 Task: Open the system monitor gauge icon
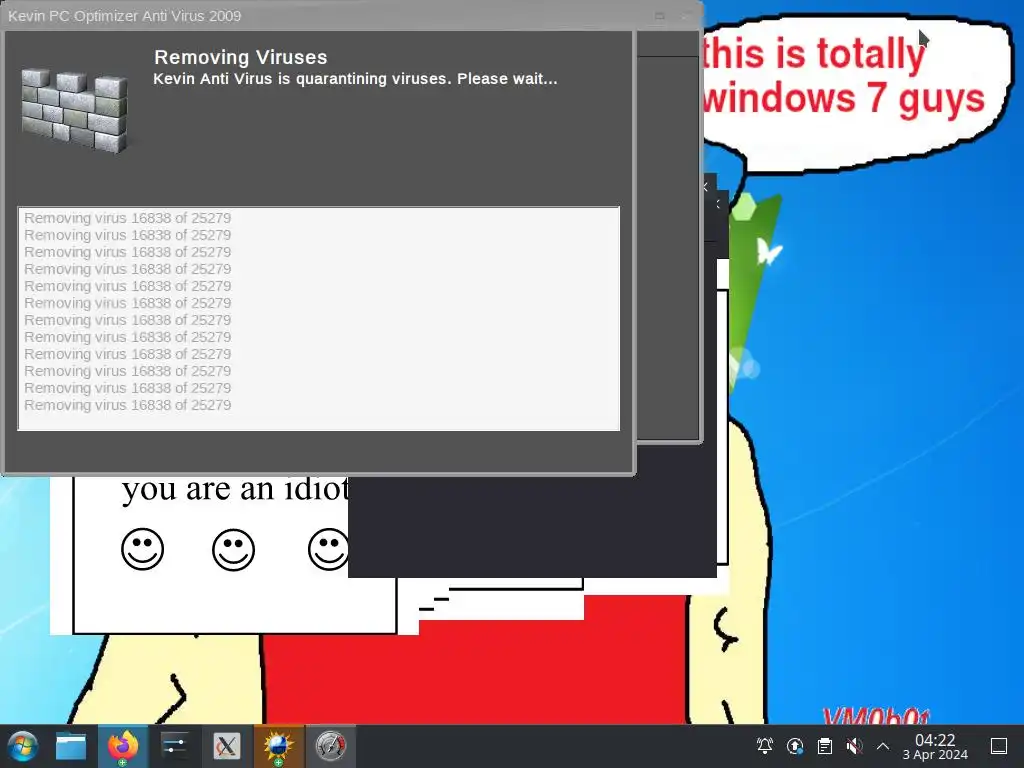[x=330, y=746]
